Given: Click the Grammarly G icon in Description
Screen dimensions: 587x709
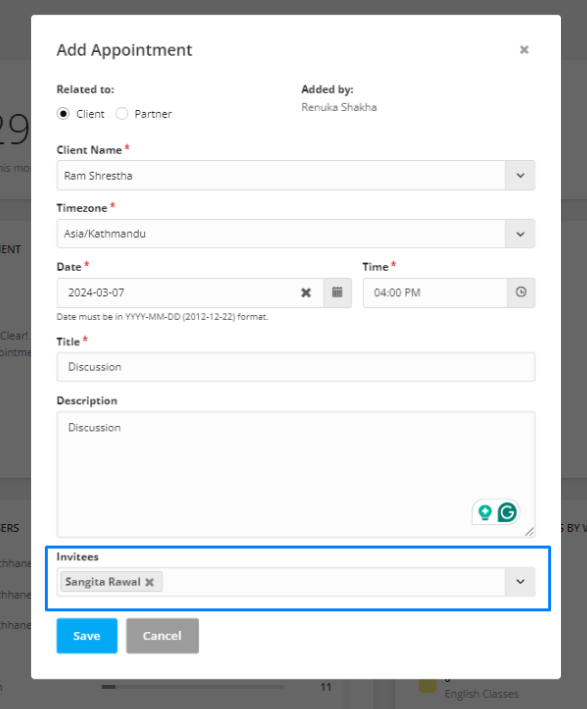Looking at the screenshot, I should tap(507, 513).
